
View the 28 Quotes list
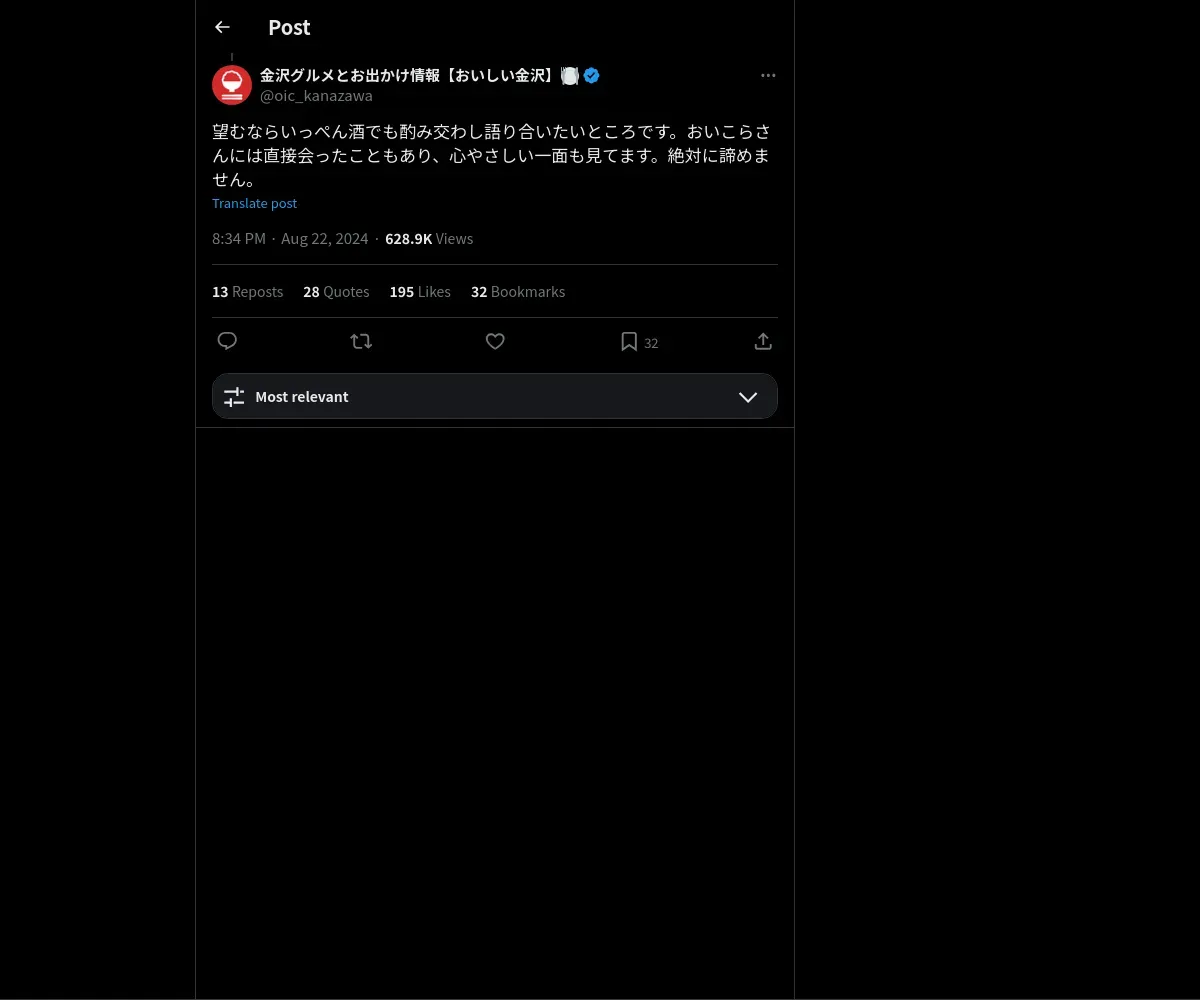coord(336,292)
